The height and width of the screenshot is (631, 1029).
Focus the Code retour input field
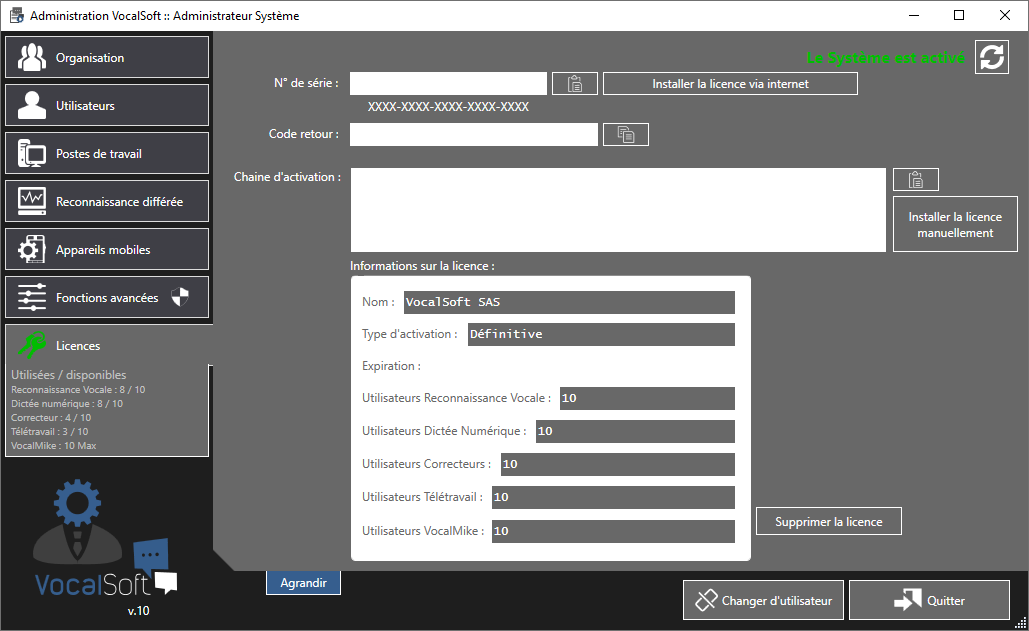[x=474, y=134]
